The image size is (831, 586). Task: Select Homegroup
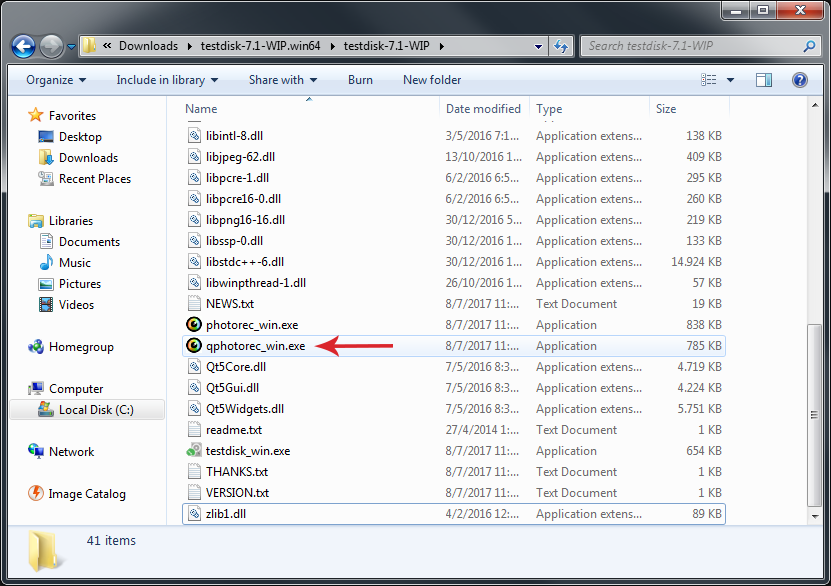coord(81,347)
